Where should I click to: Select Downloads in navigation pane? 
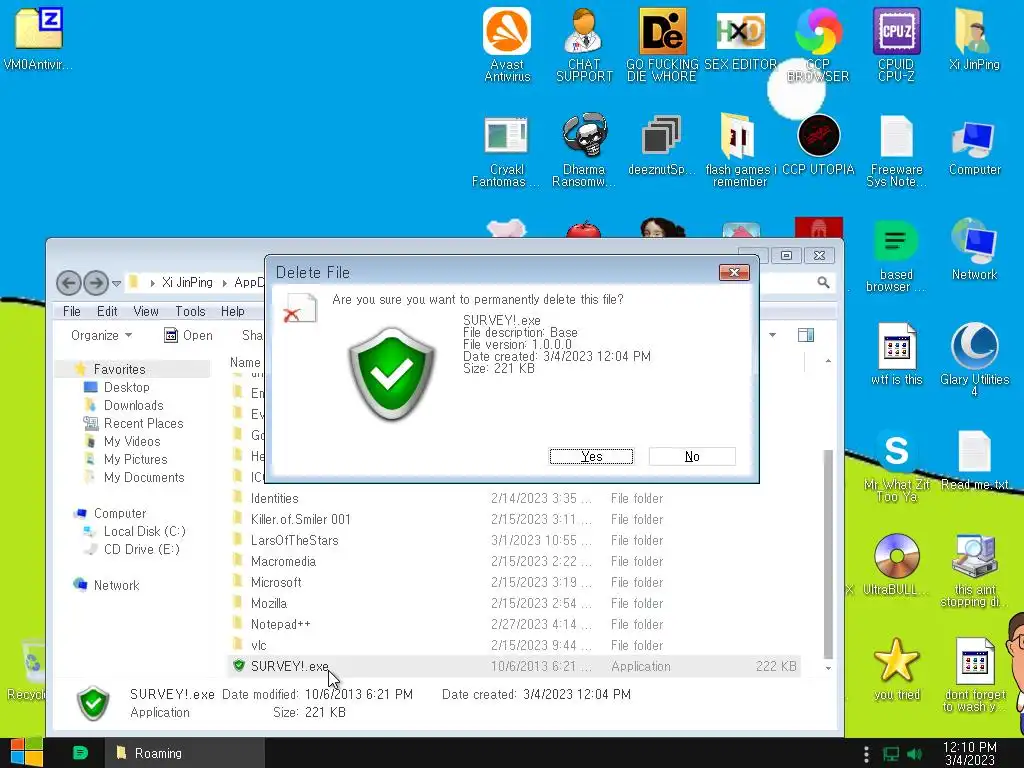click(x=133, y=405)
